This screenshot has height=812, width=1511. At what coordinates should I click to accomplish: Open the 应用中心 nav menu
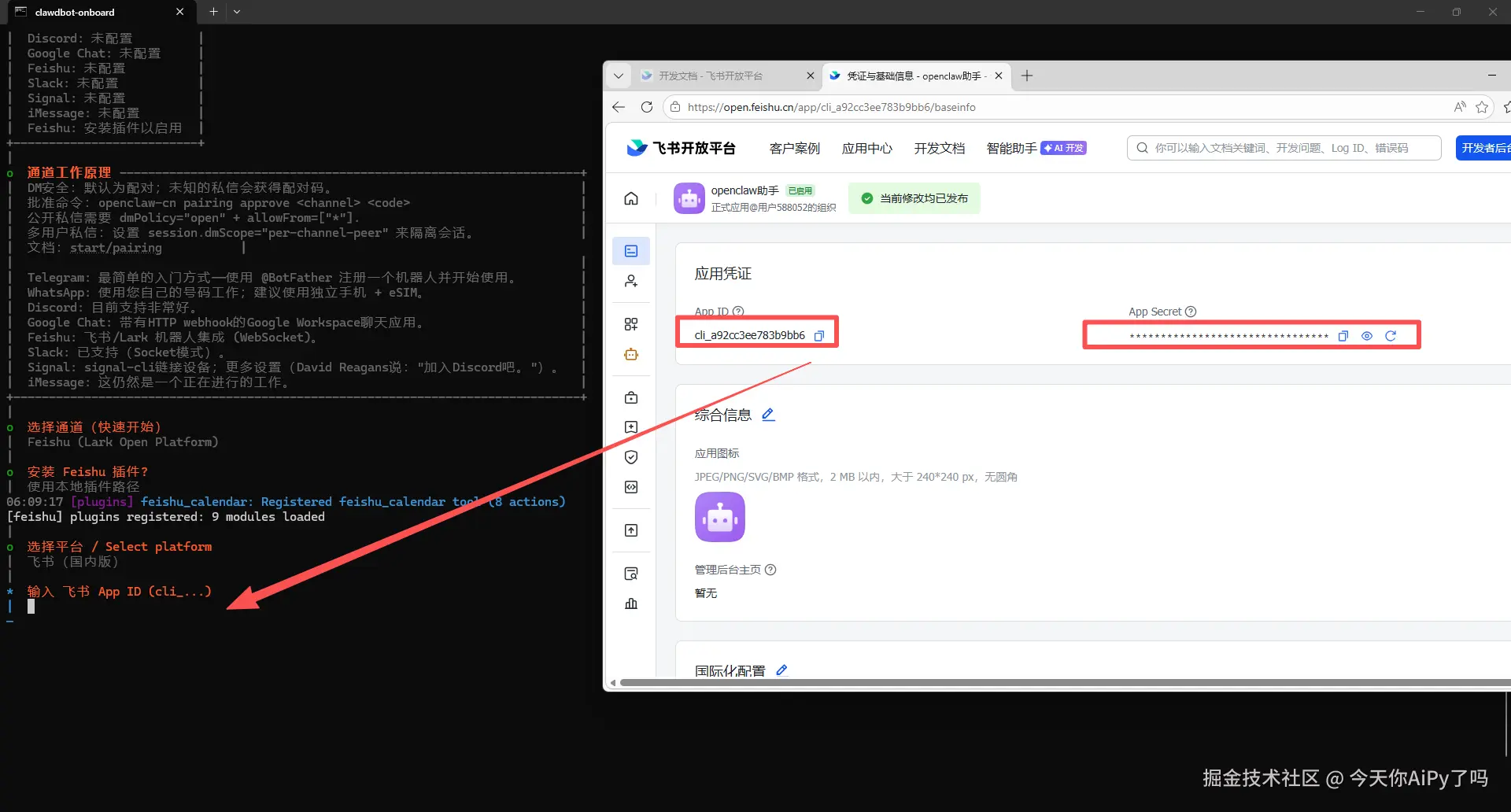coord(867,148)
